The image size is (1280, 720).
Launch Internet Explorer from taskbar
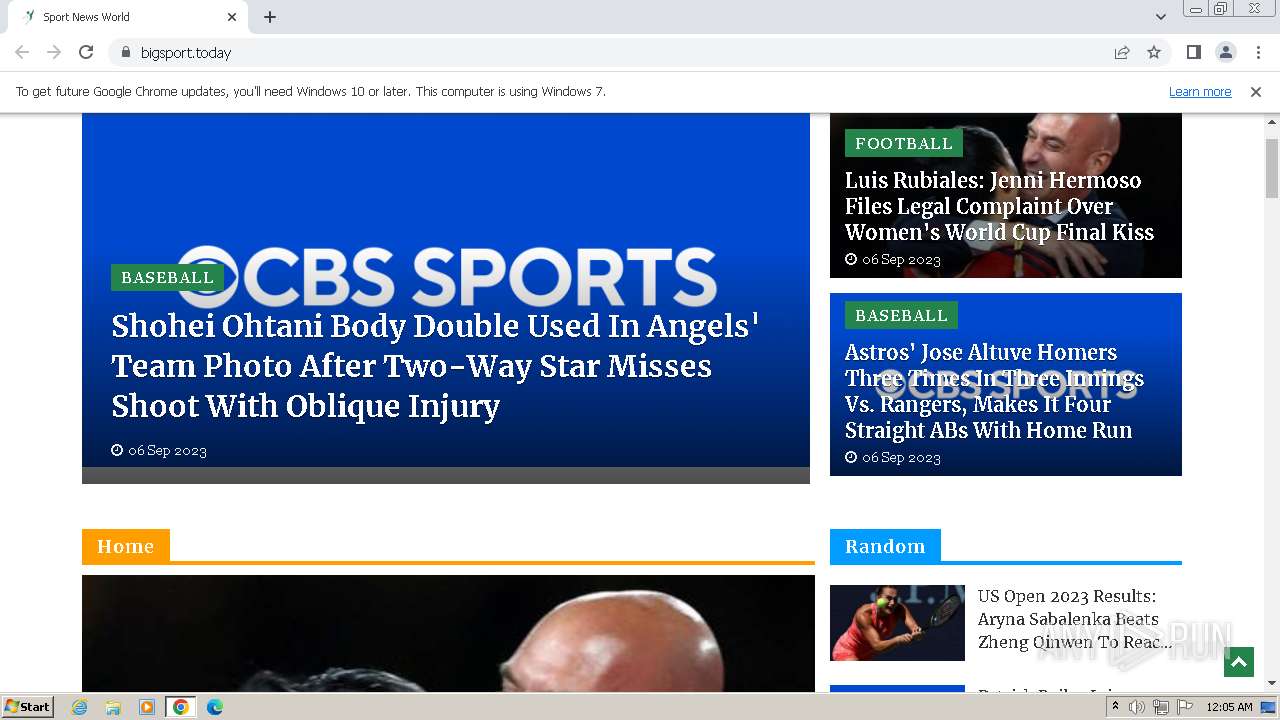[x=80, y=707]
